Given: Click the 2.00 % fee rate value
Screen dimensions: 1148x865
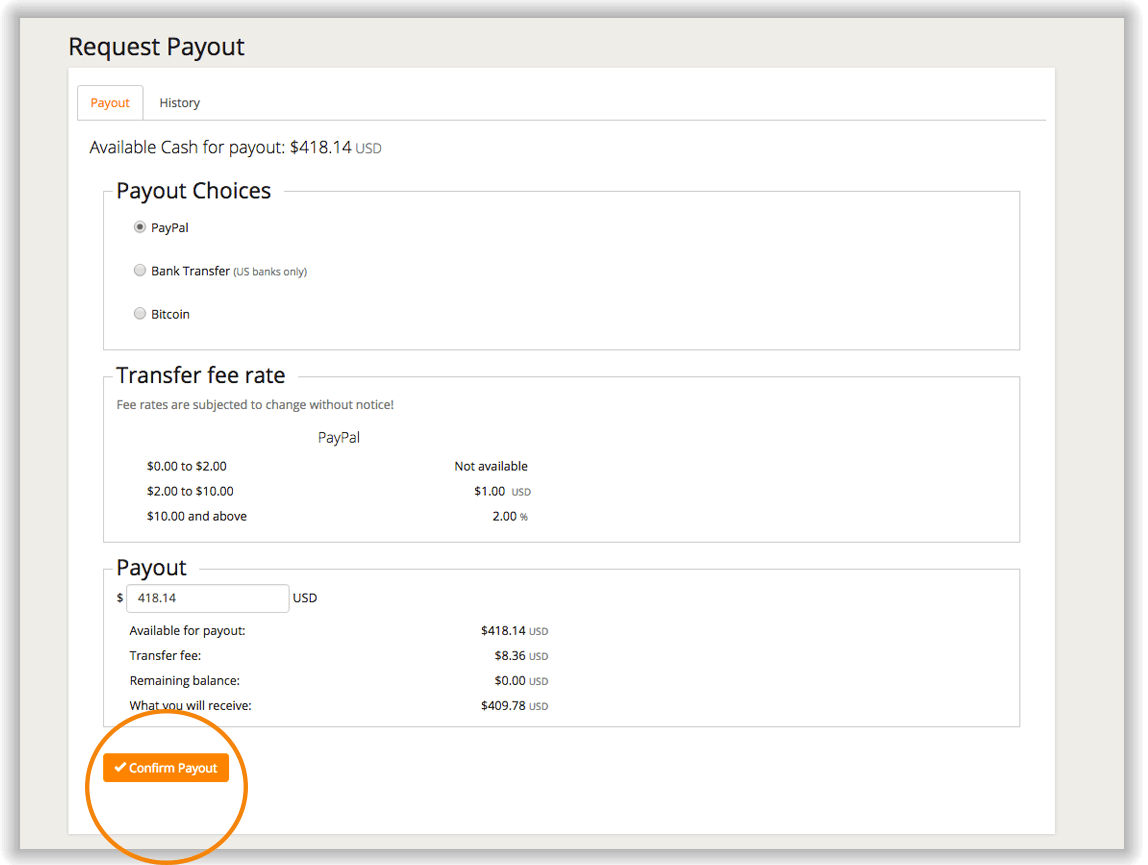Looking at the screenshot, I should (505, 516).
